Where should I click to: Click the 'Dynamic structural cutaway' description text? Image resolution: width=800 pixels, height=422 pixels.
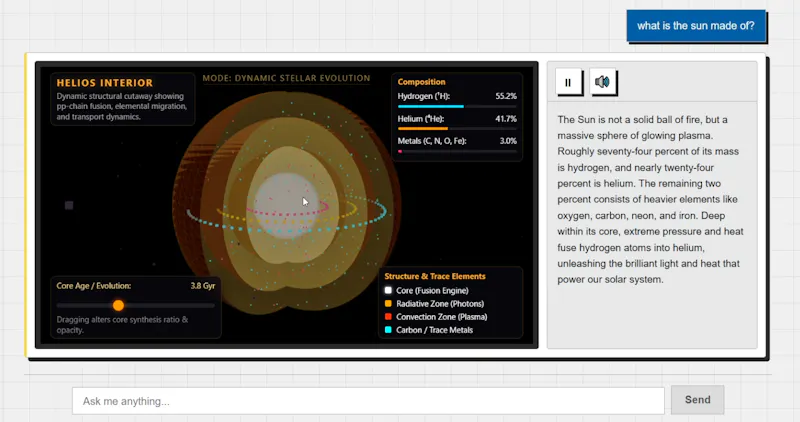(x=121, y=106)
